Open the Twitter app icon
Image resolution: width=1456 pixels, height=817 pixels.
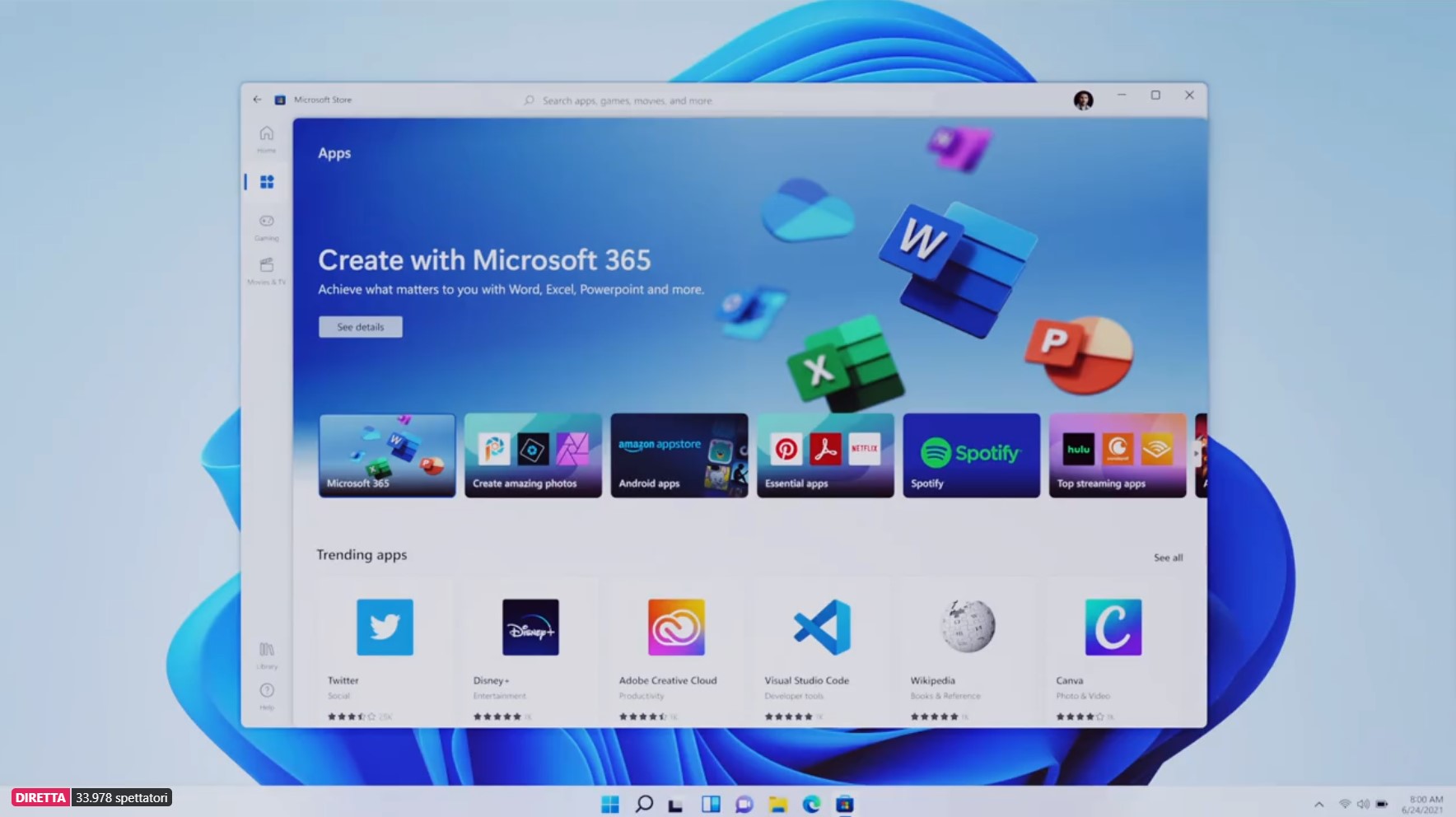(x=385, y=627)
